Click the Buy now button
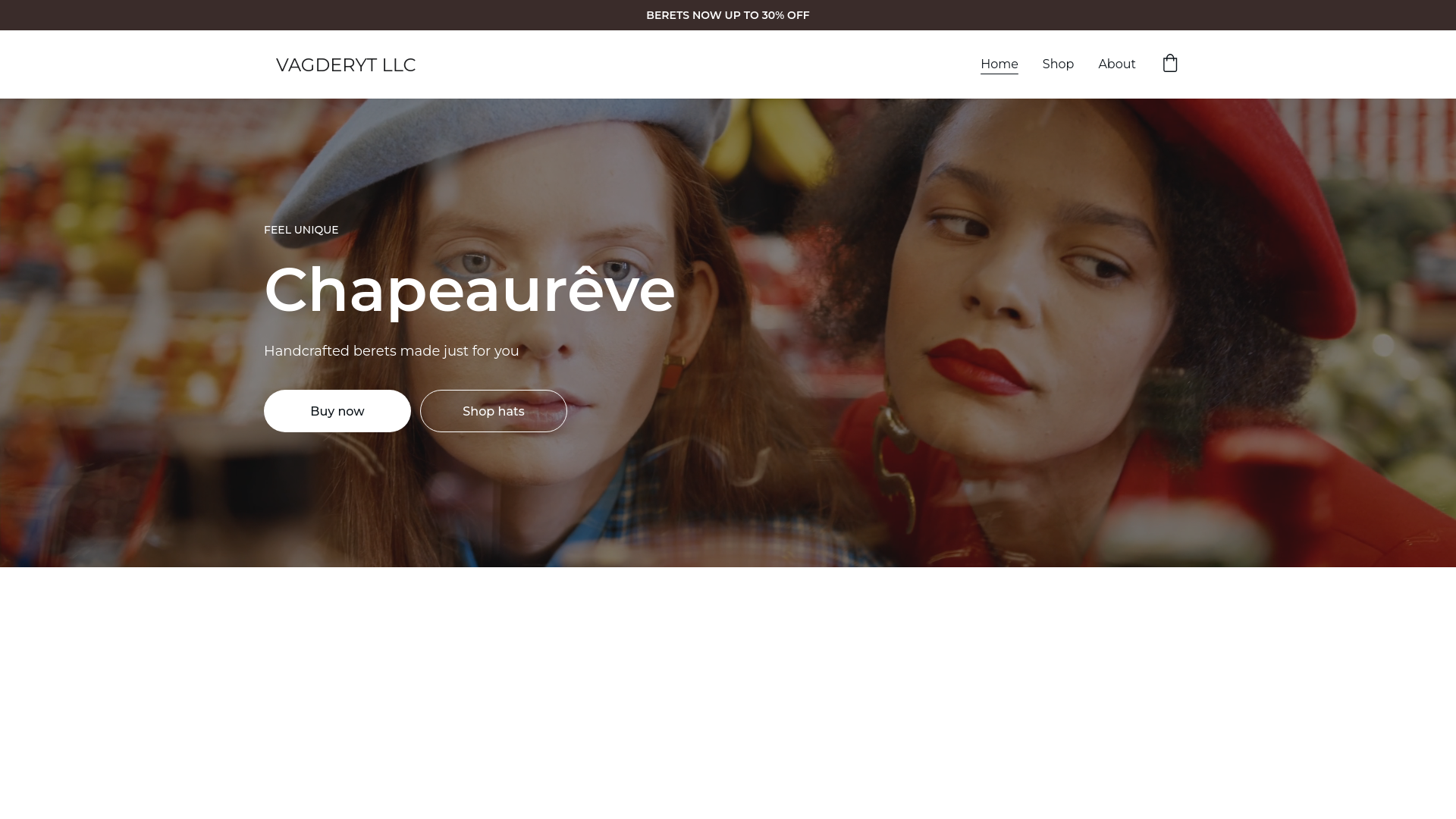1456x819 pixels. pos(337,411)
